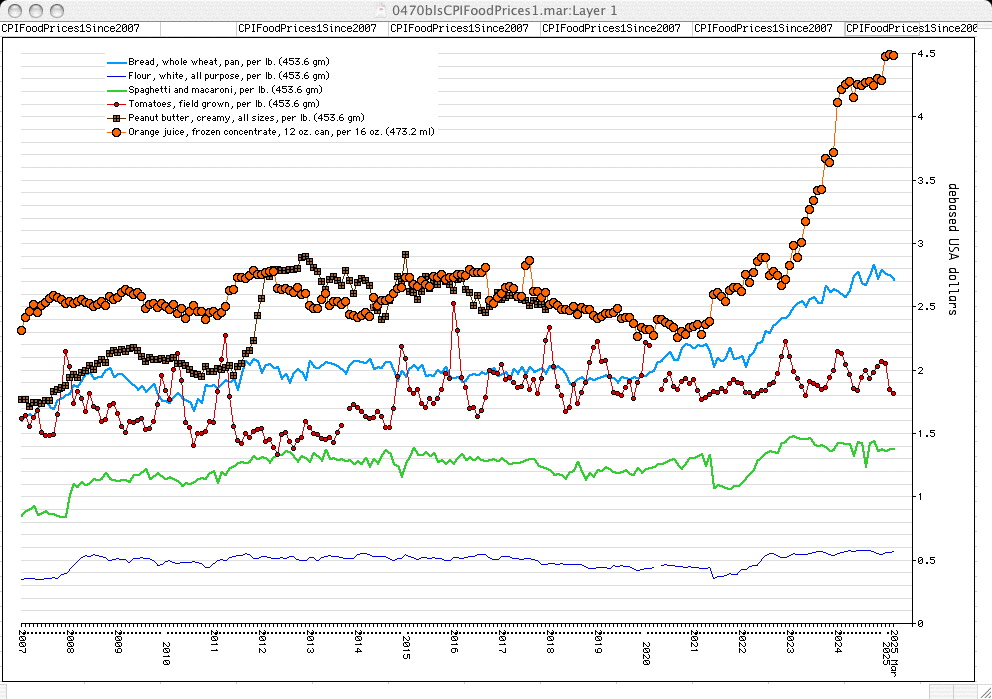
Task: Click the 2017 x-axis year label
Action: pyautogui.click(x=502, y=641)
